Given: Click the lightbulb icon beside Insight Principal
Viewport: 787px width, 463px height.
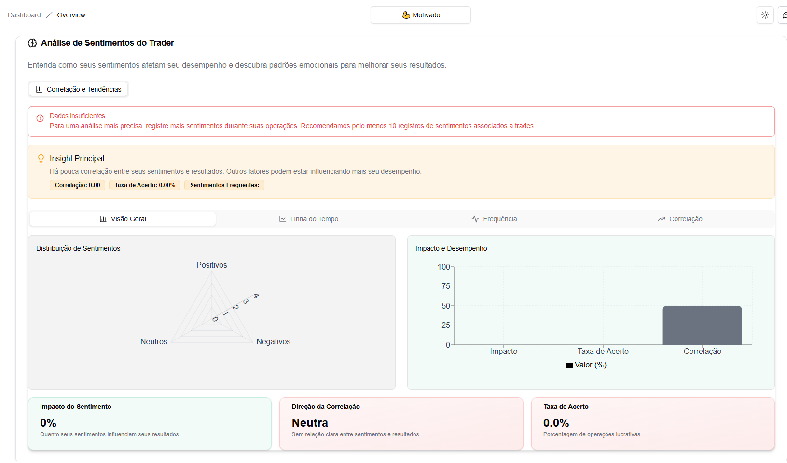Looking at the screenshot, I should [41, 158].
